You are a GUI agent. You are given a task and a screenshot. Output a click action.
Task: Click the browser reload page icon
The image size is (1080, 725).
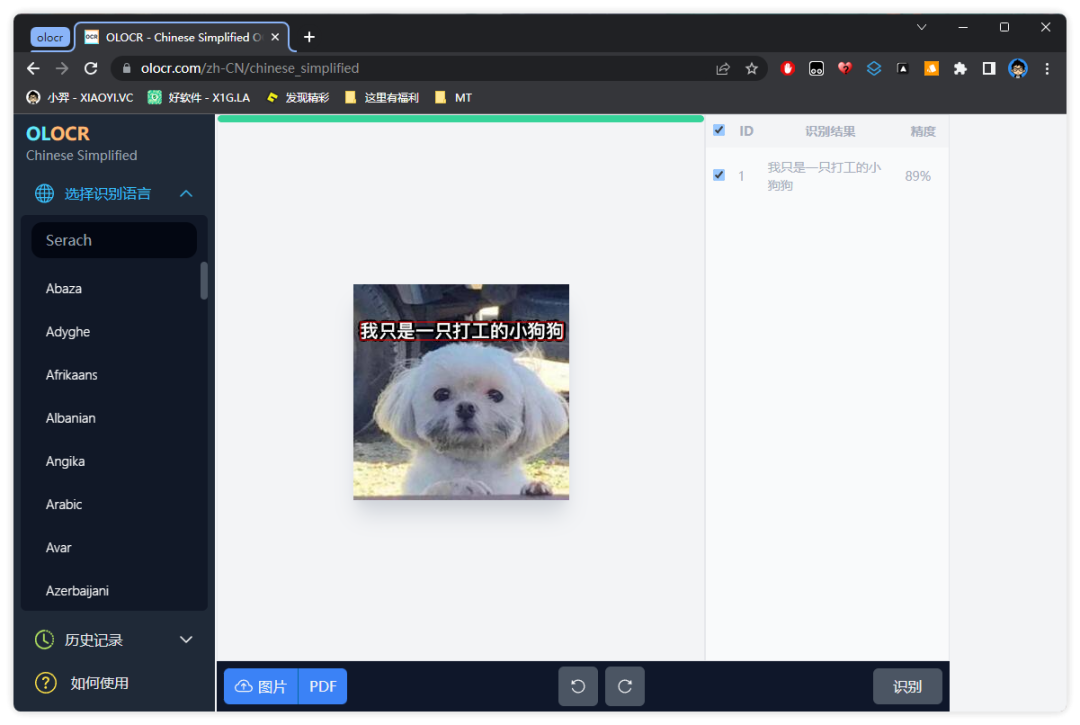pyautogui.click(x=91, y=69)
